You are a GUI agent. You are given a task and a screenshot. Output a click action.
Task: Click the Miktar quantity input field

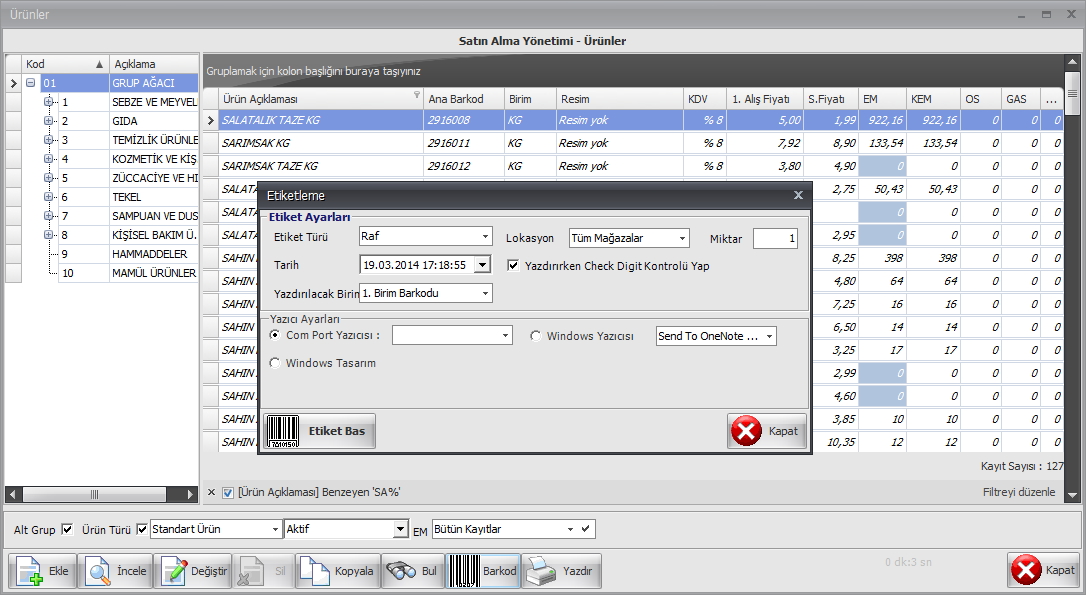click(x=775, y=238)
